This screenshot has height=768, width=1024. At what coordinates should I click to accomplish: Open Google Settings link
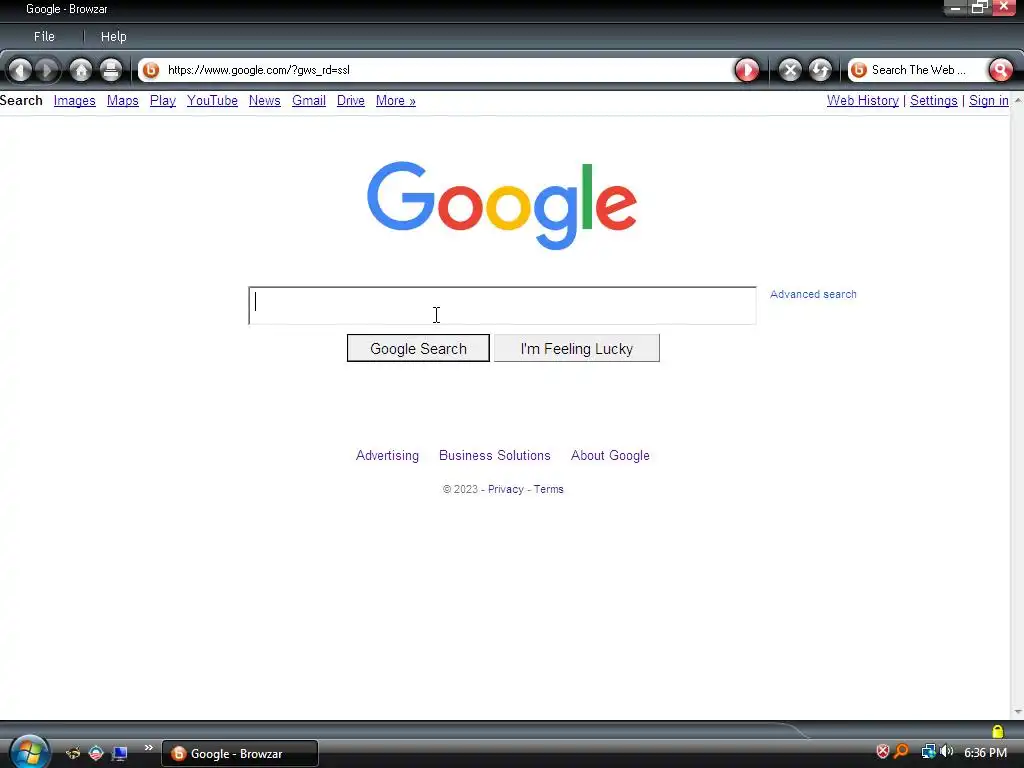[x=934, y=101]
